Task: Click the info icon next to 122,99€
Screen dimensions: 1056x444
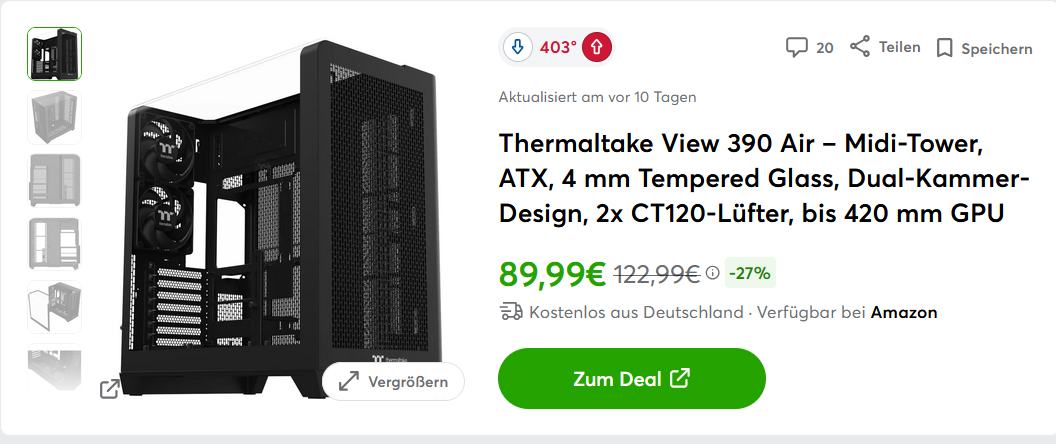Action: [713, 273]
